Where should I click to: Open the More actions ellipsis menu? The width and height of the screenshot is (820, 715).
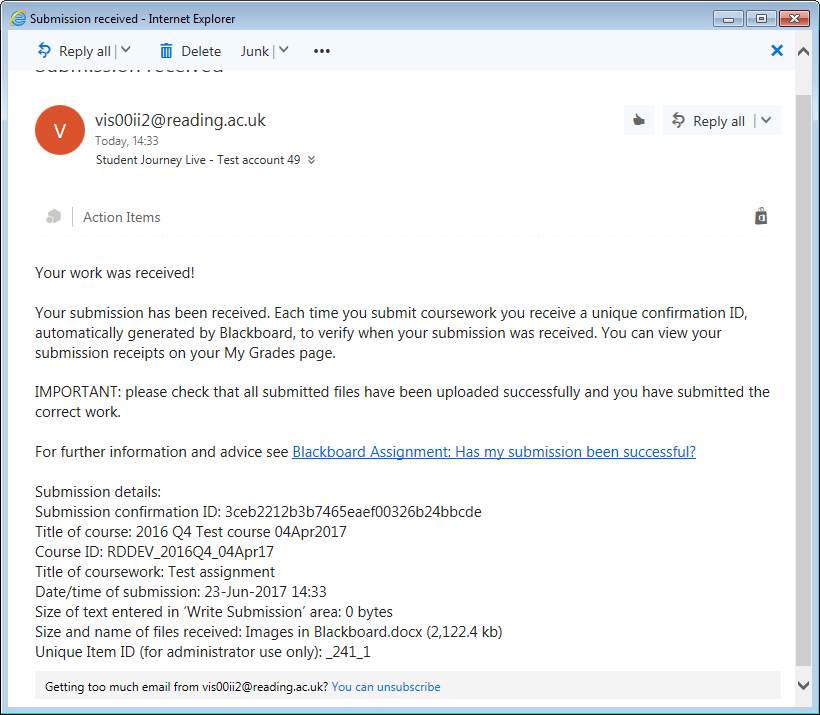321,51
